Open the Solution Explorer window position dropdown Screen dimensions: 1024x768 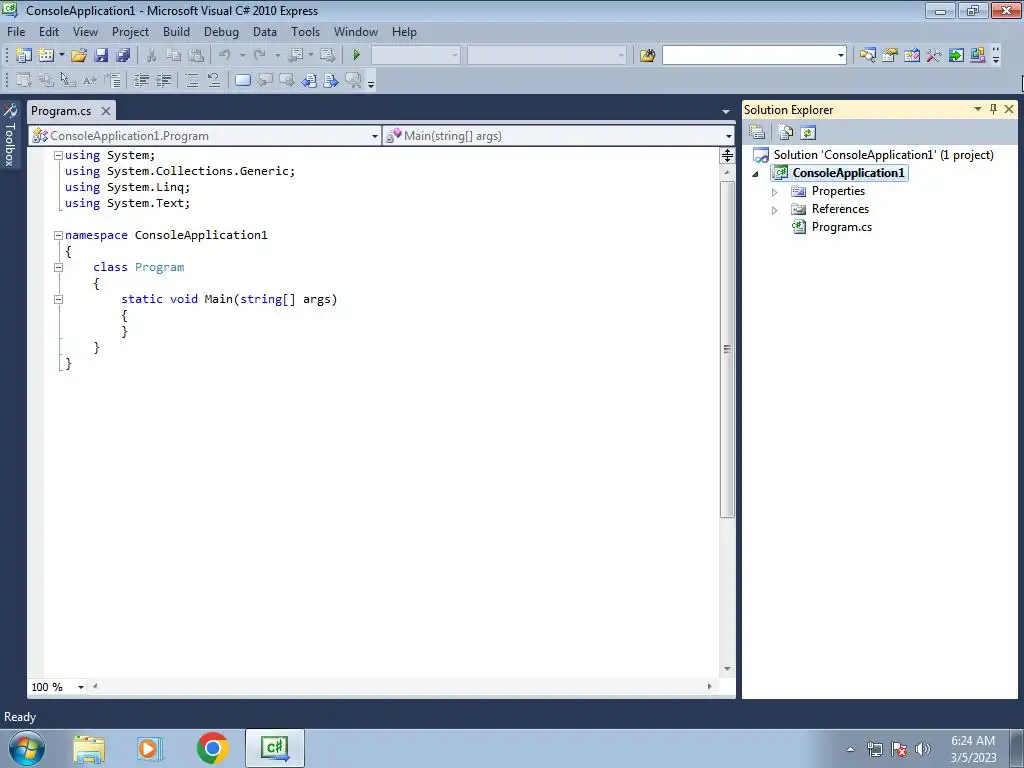(978, 109)
